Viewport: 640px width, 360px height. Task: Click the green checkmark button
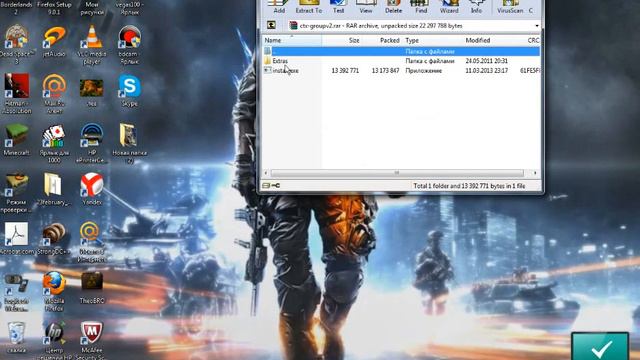point(600,347)
